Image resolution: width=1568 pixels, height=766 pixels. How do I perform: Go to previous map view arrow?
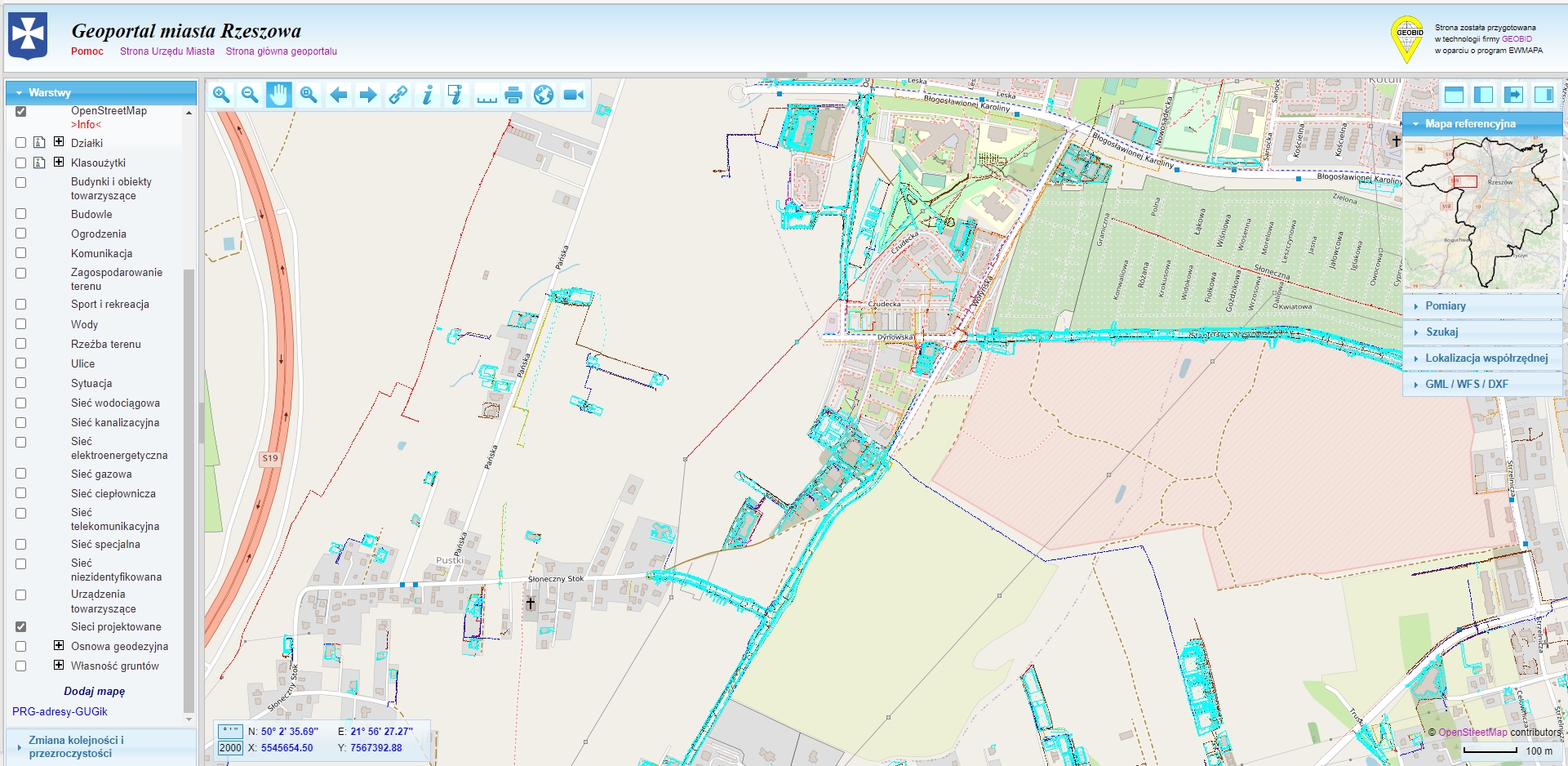tap(339, 96)
